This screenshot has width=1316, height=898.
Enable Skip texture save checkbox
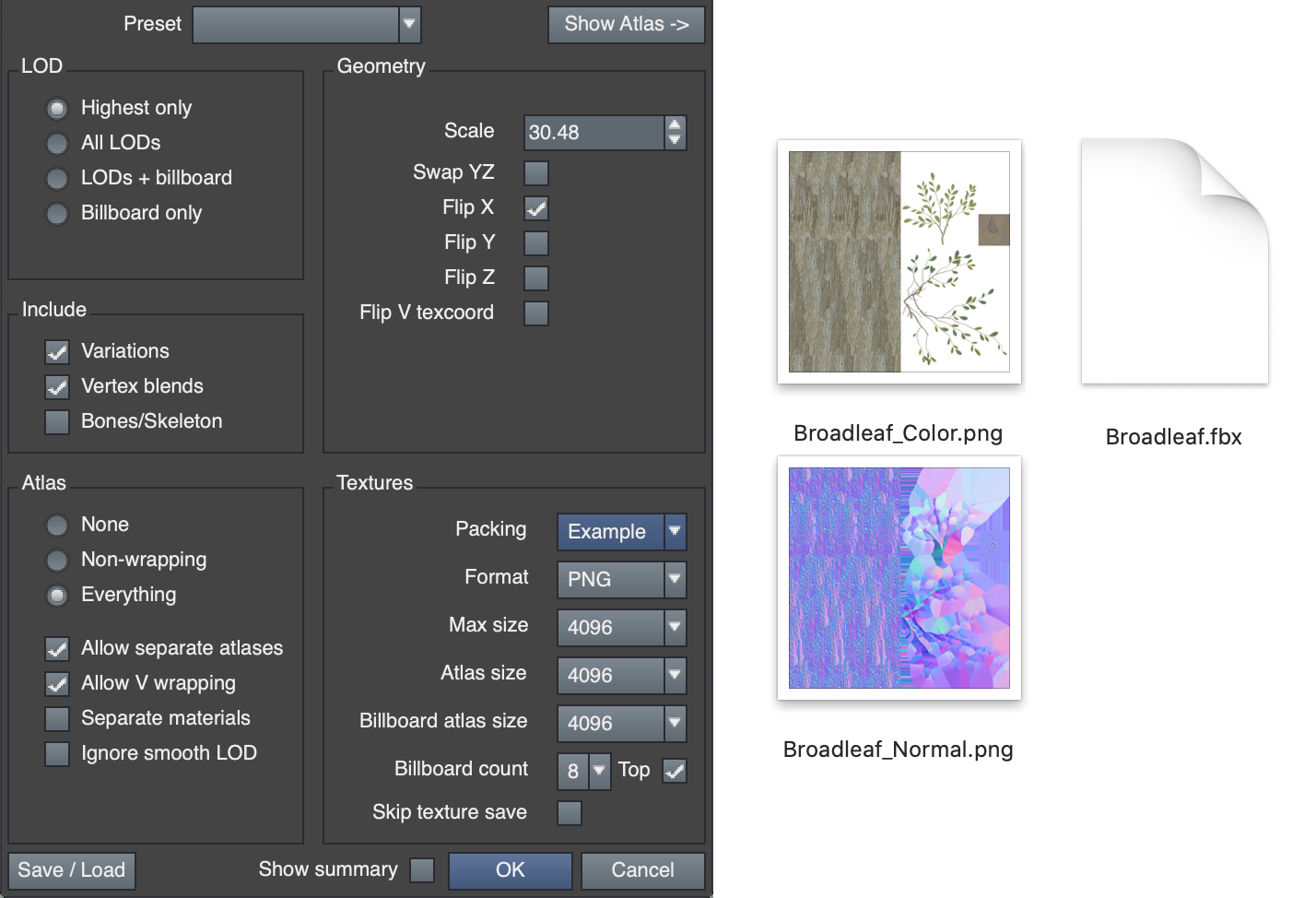[570, 813]
